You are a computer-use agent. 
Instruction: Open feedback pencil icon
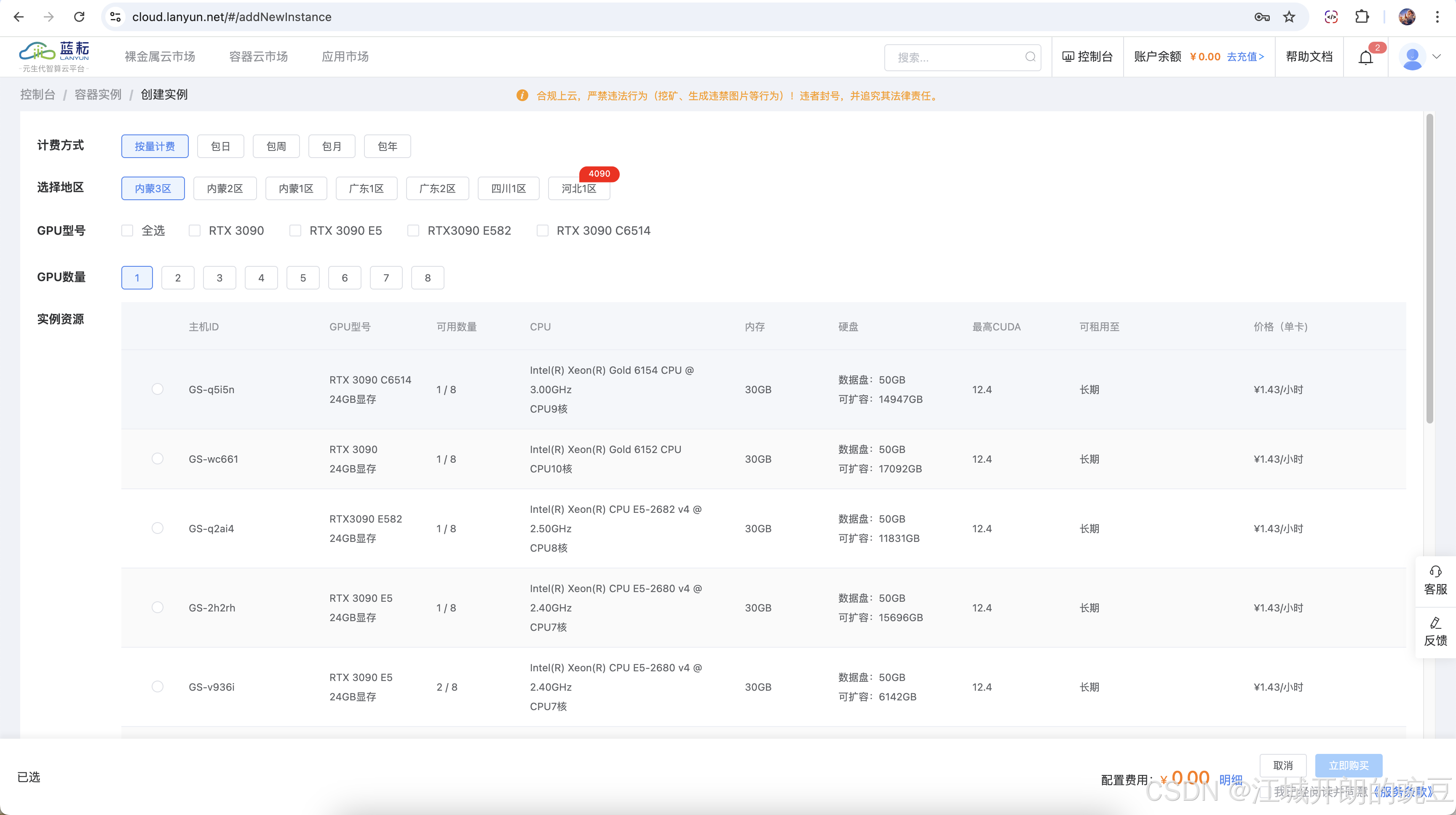(1436, 623)
